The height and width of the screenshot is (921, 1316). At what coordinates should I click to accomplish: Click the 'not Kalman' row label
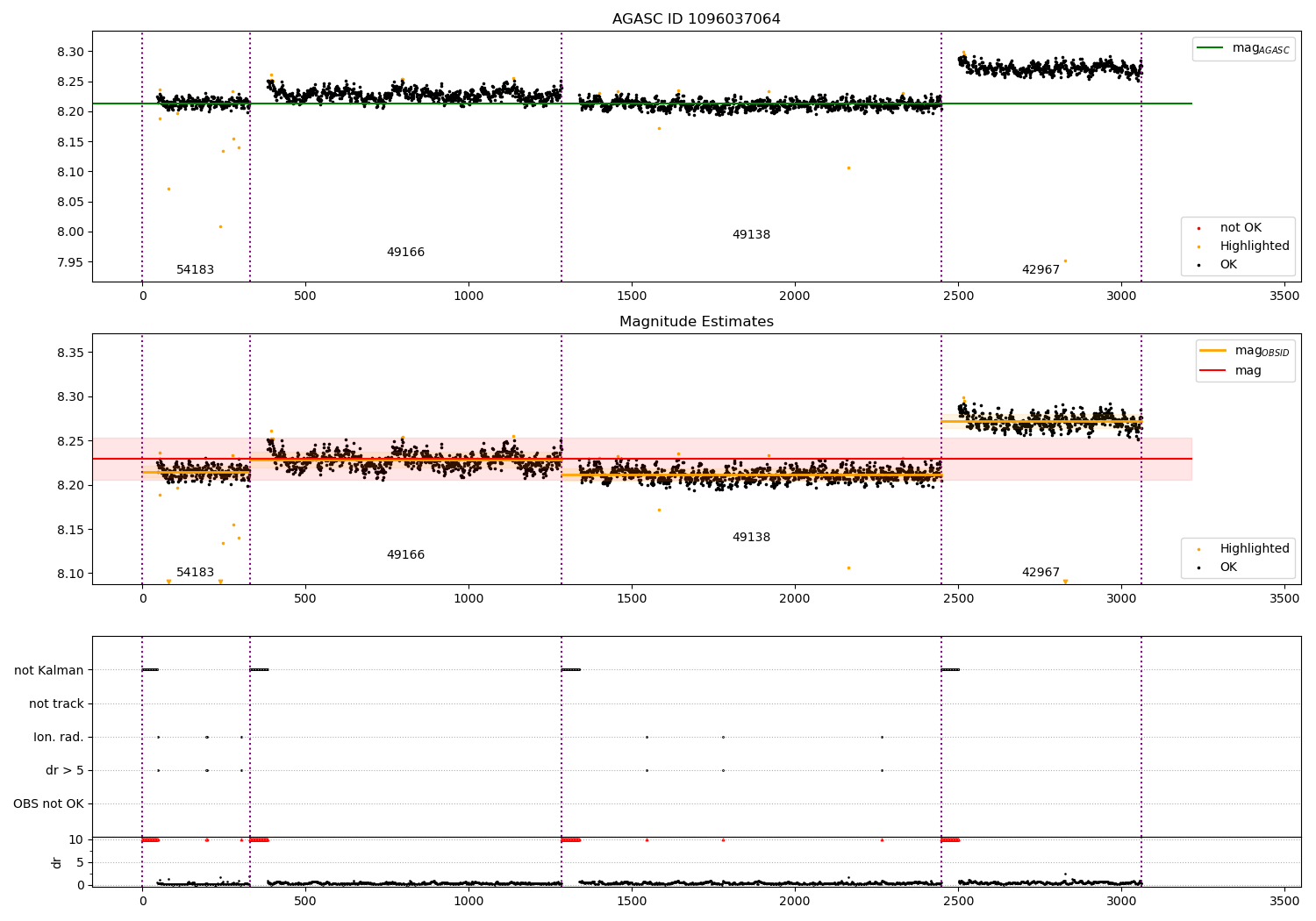[x=49, y=671]
